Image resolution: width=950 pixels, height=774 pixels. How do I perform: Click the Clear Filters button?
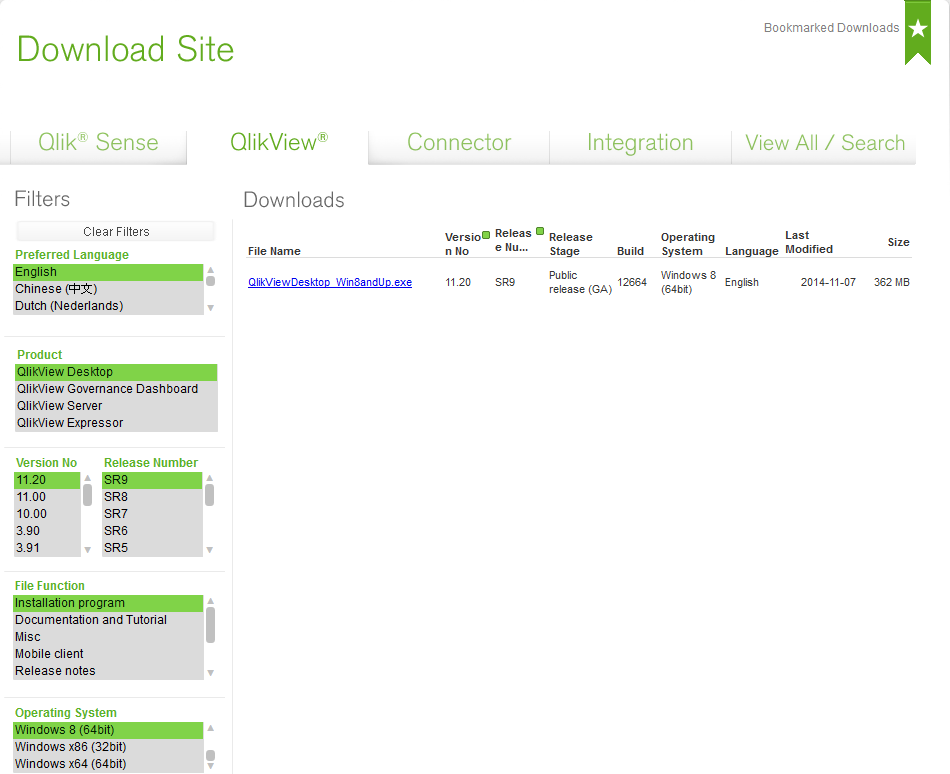pos(116,231)
